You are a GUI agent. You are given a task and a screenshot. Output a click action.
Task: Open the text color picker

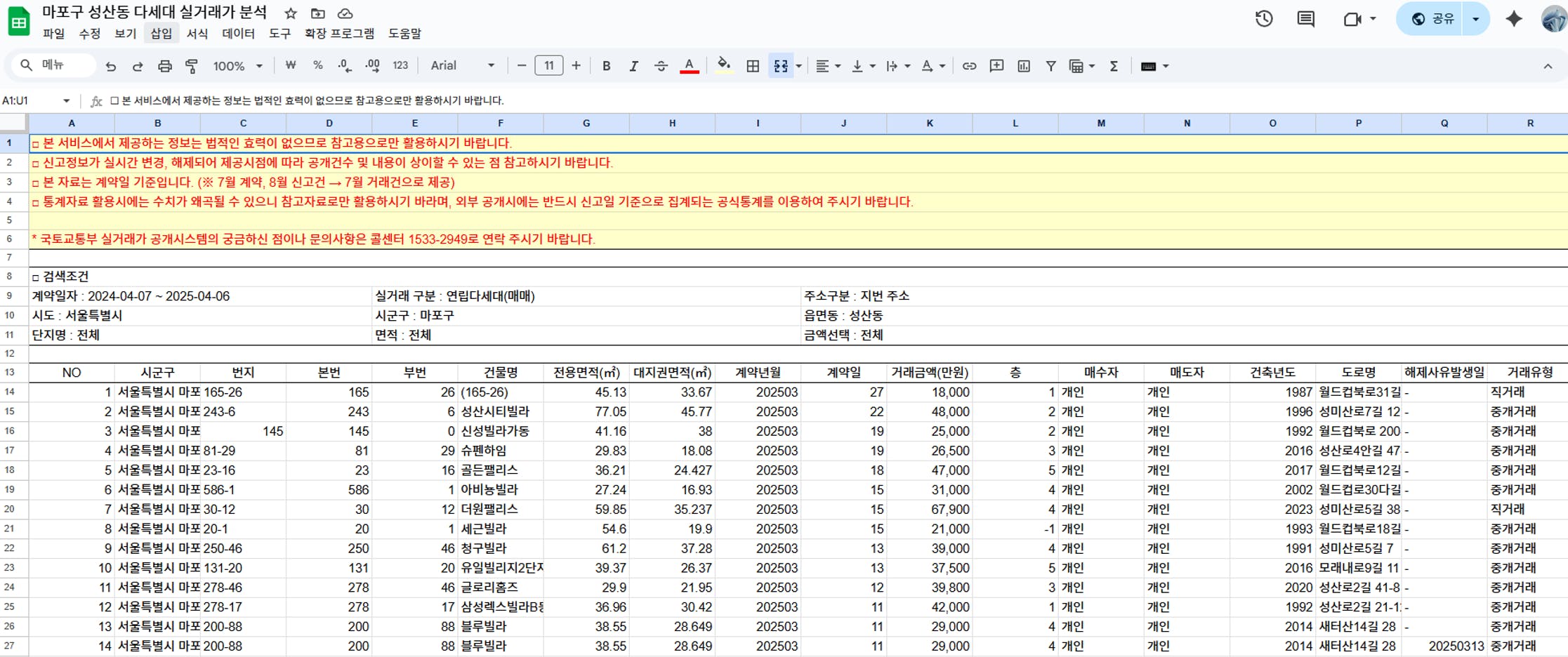point(690,66)
